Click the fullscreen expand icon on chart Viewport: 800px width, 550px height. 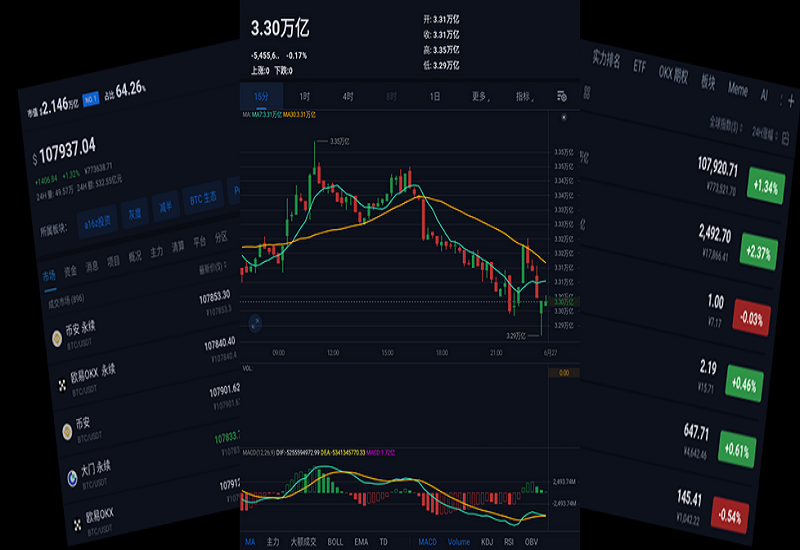[255, 323]
